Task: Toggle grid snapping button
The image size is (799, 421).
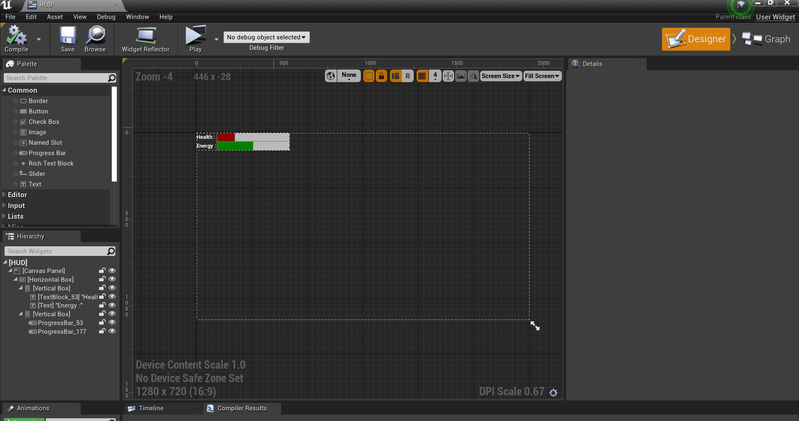Action: click(422, 76)
